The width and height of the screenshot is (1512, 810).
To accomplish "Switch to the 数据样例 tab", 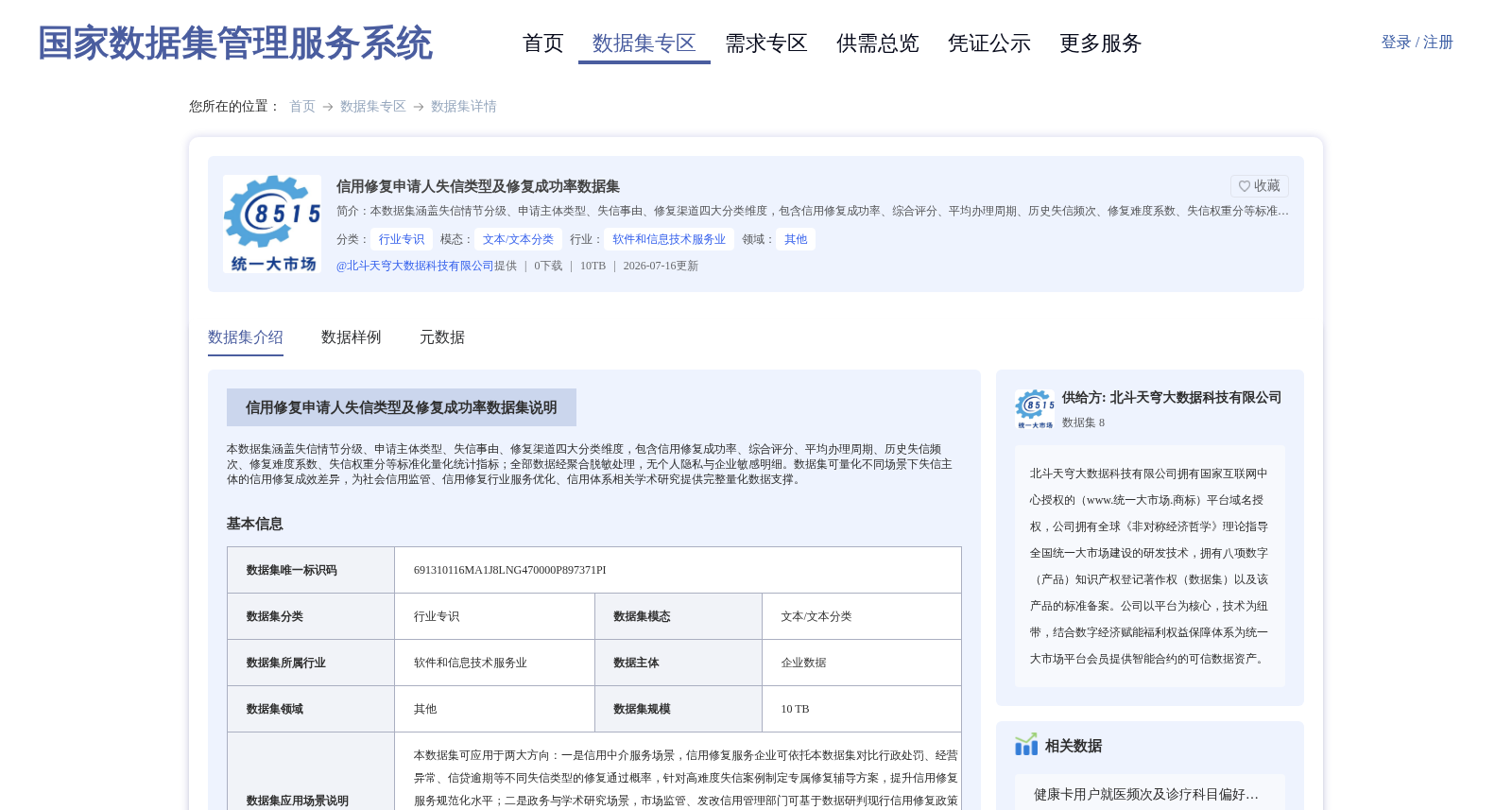I will pos(352,337).
